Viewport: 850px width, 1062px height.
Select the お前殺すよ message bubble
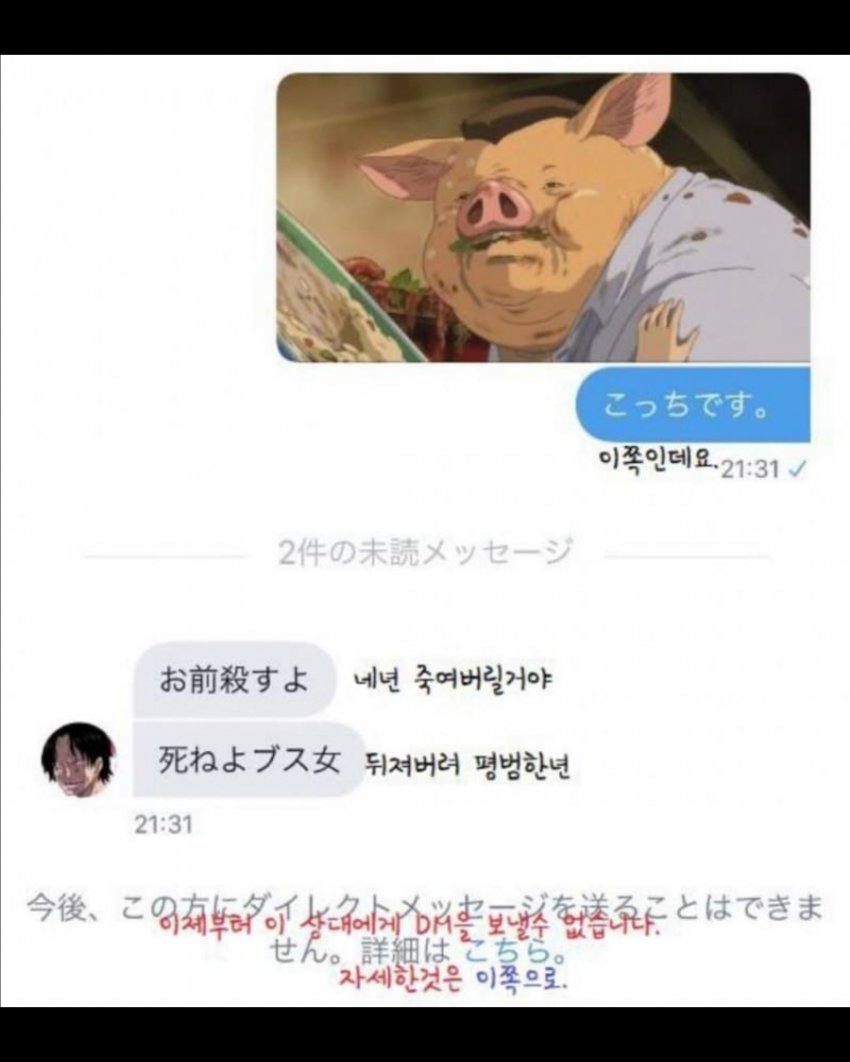pos(234,679)
